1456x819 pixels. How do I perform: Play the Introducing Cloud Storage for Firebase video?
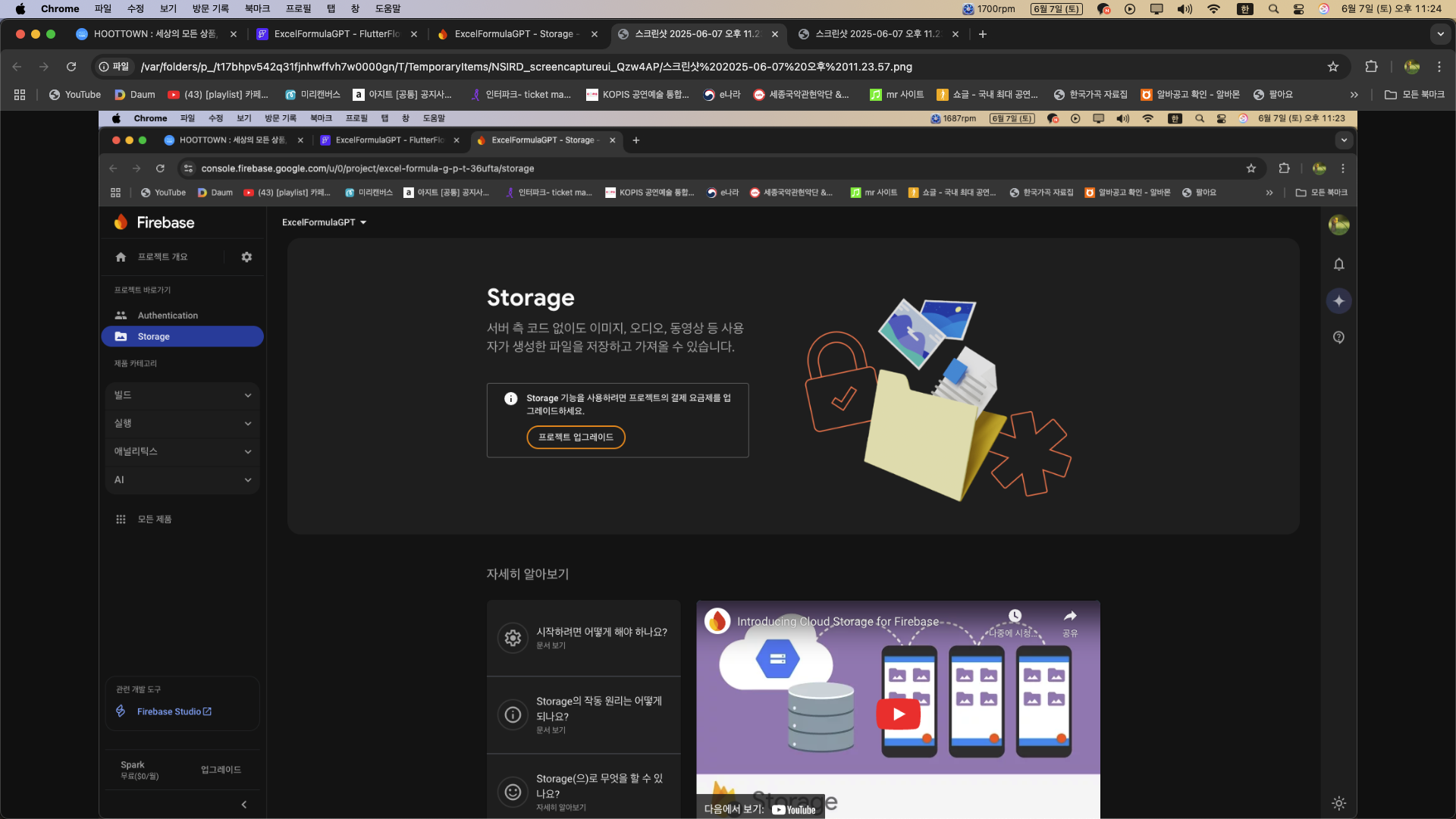pos(898,714)
